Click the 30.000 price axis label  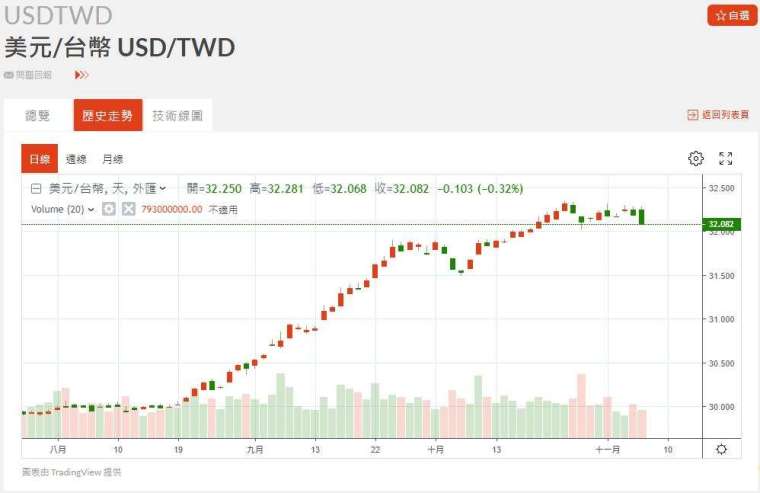tap(721, 407)
